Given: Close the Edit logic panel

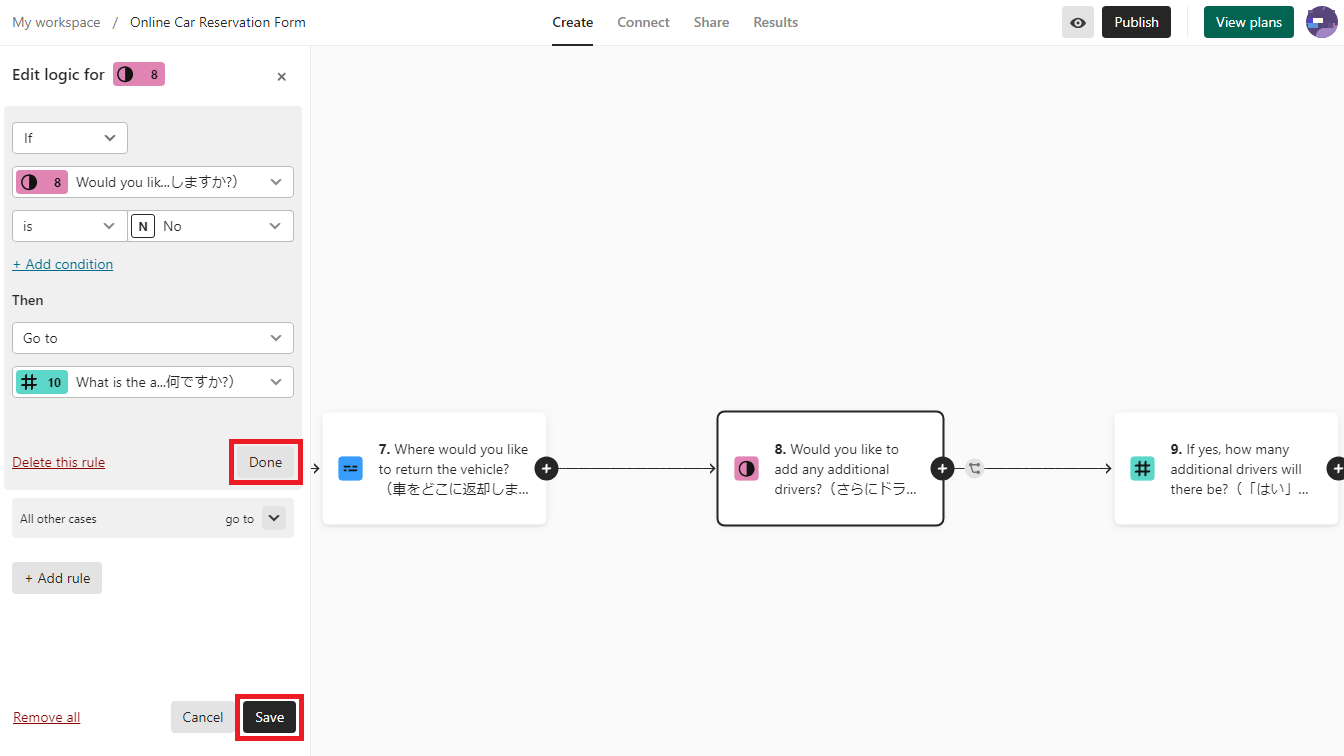Looking at the screenshot, I should click(x=281, y=77).
